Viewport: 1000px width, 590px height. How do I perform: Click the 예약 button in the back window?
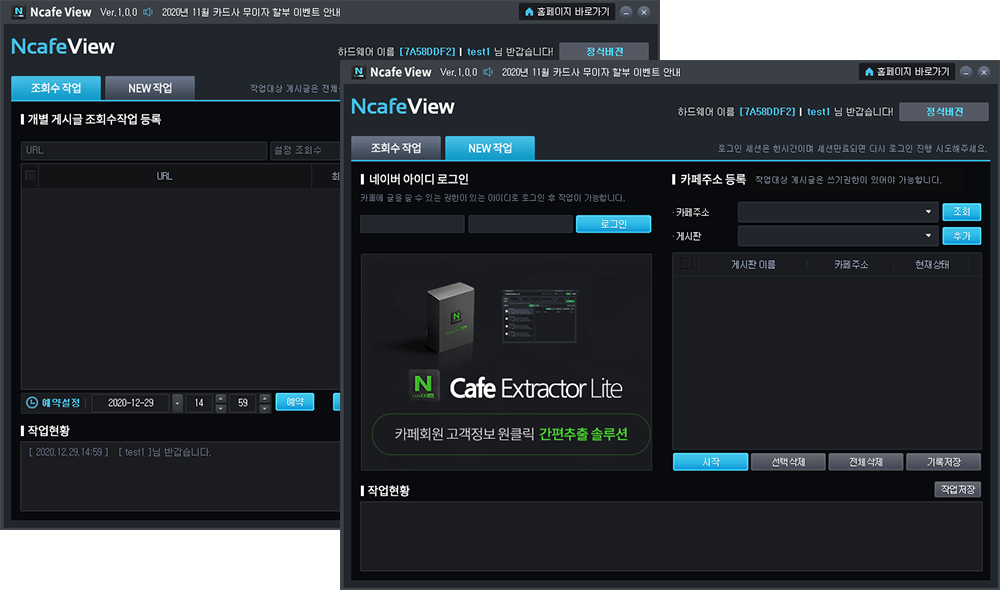(x=295, y=402)
